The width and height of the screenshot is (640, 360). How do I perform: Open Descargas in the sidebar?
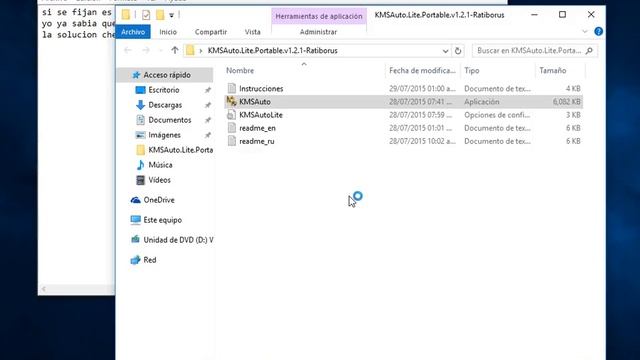pyautogui.click(x=165, y=105)
